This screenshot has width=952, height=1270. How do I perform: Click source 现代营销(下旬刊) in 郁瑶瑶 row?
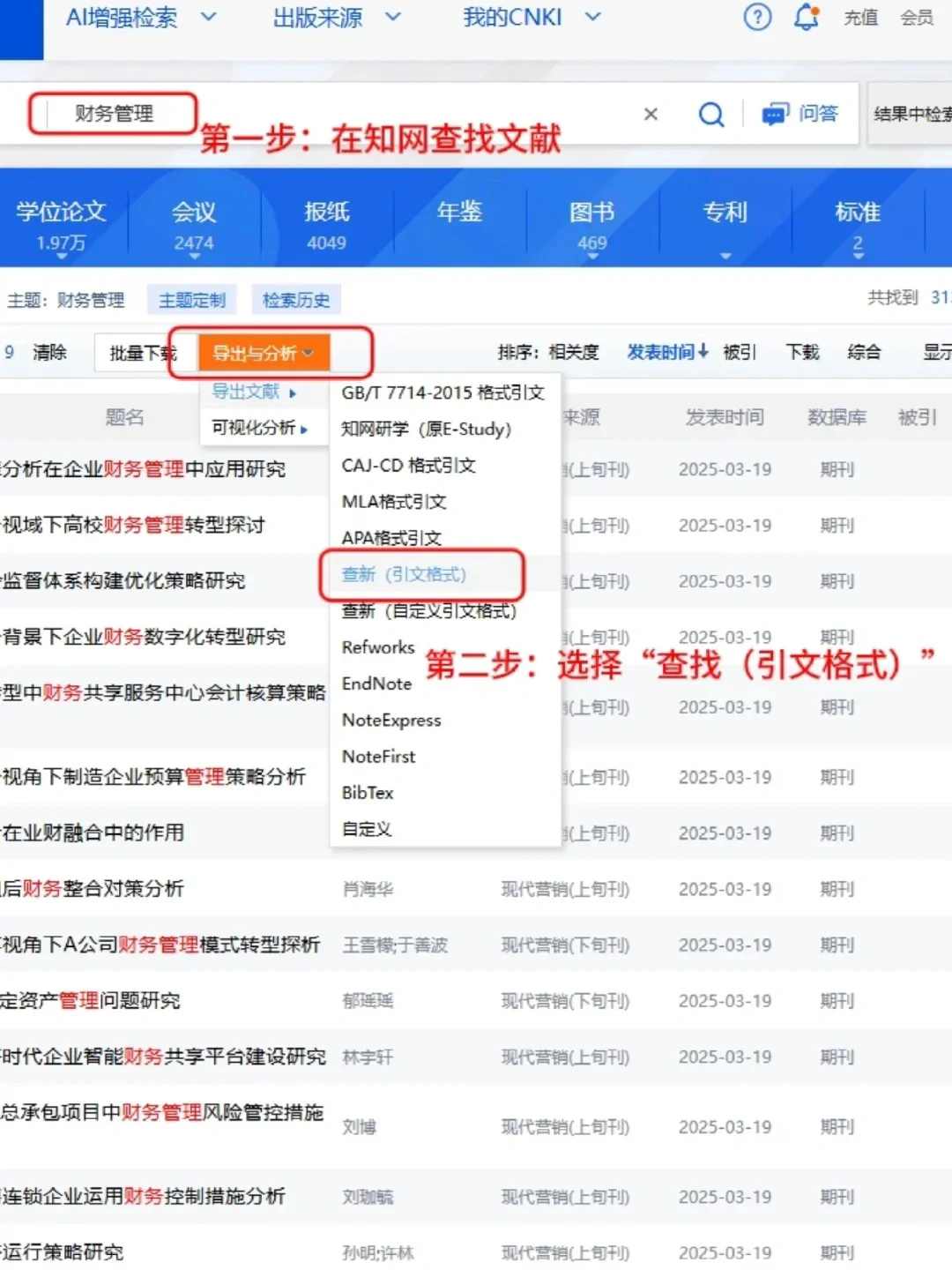coord(565,1001)
